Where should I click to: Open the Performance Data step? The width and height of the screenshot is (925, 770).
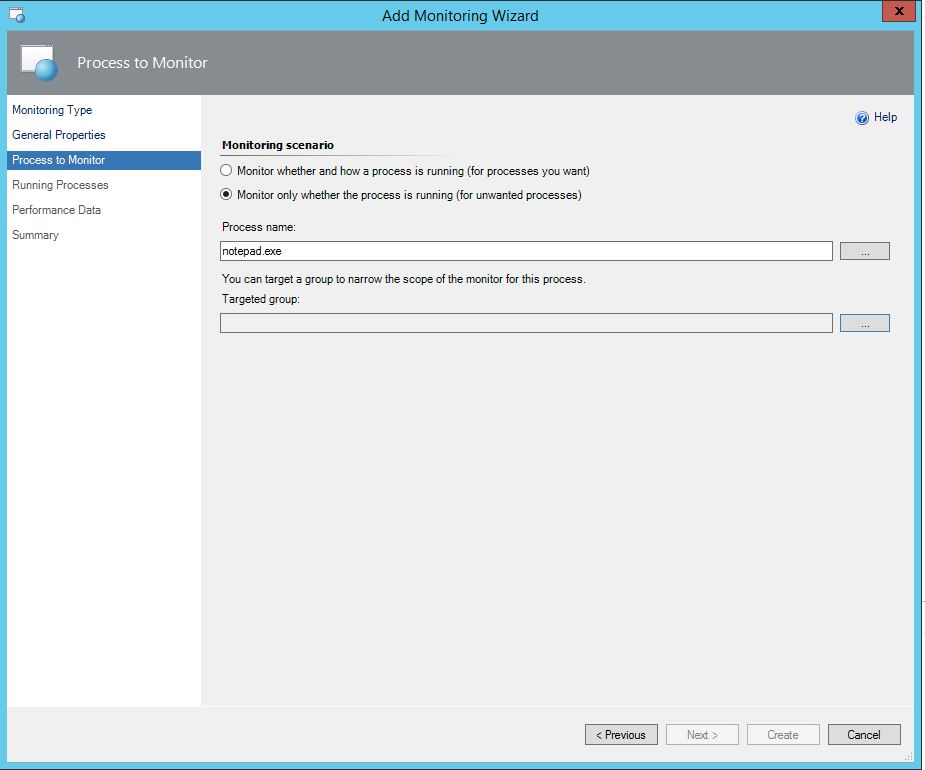point(56,210)
